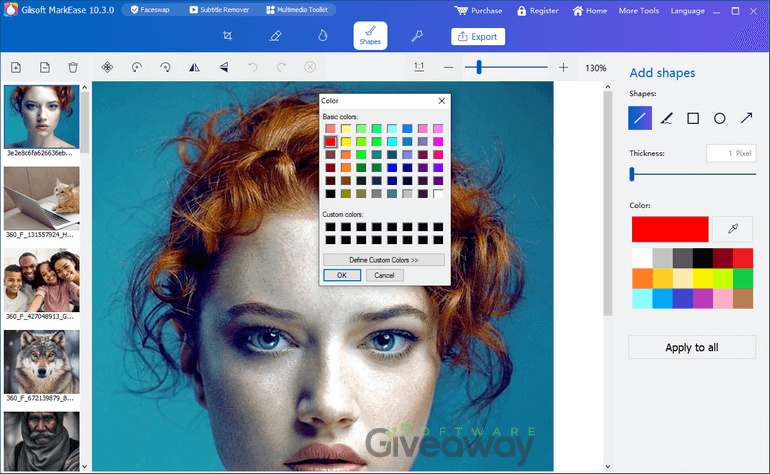Click canvas vertical scrollbar down arrow
770x474 pixels.
point(608,466)
